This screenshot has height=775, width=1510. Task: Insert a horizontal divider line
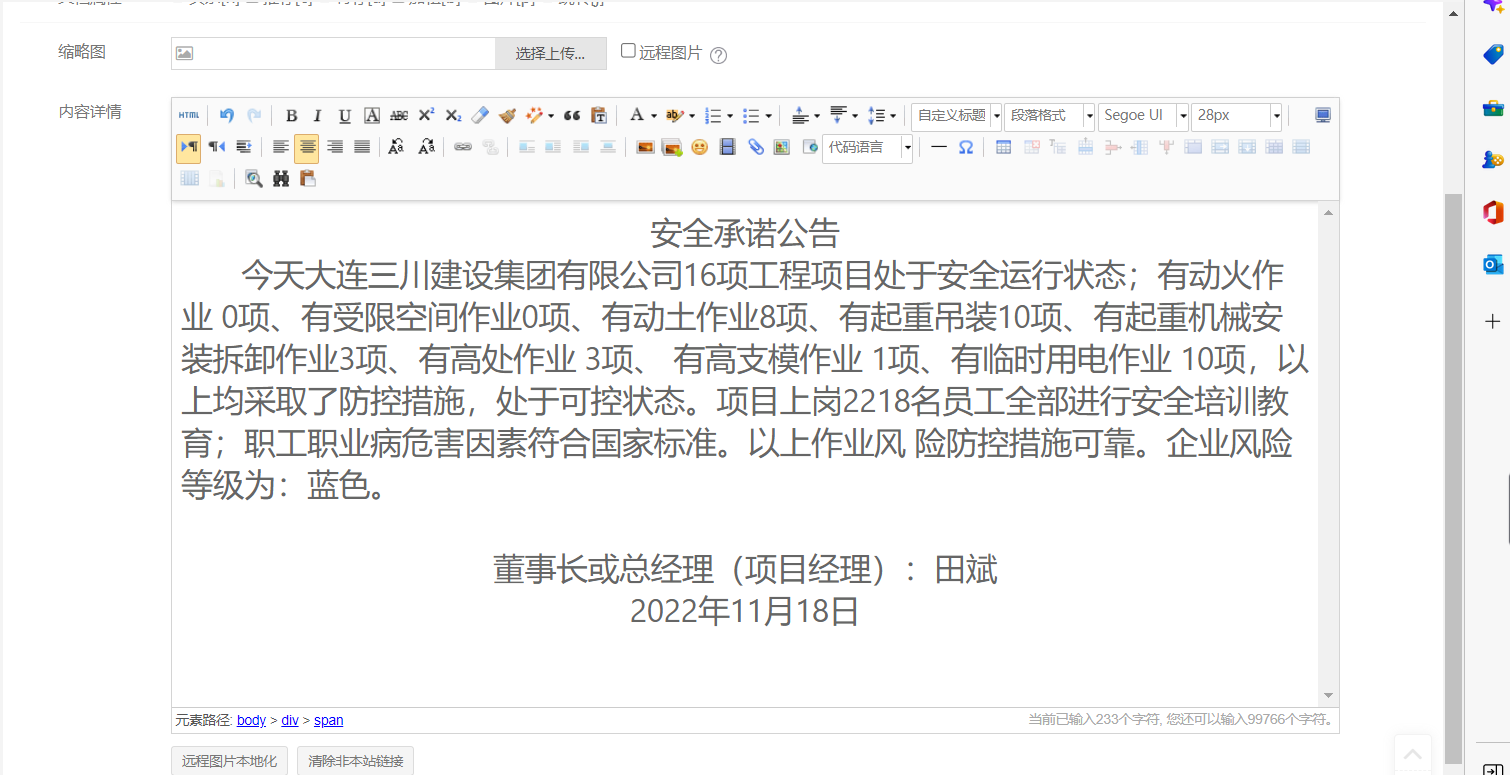coord(939,147)
